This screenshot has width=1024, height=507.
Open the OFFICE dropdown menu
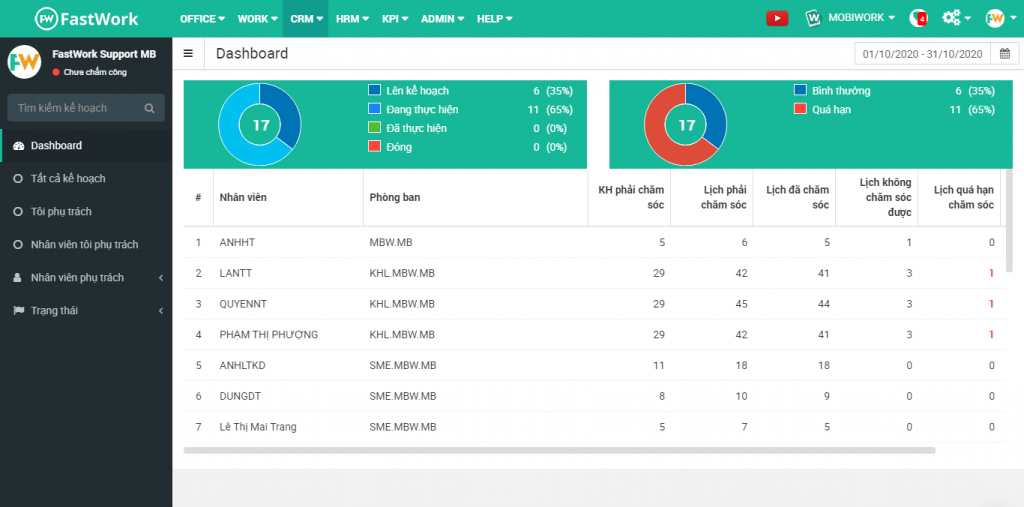pos(202,19)
